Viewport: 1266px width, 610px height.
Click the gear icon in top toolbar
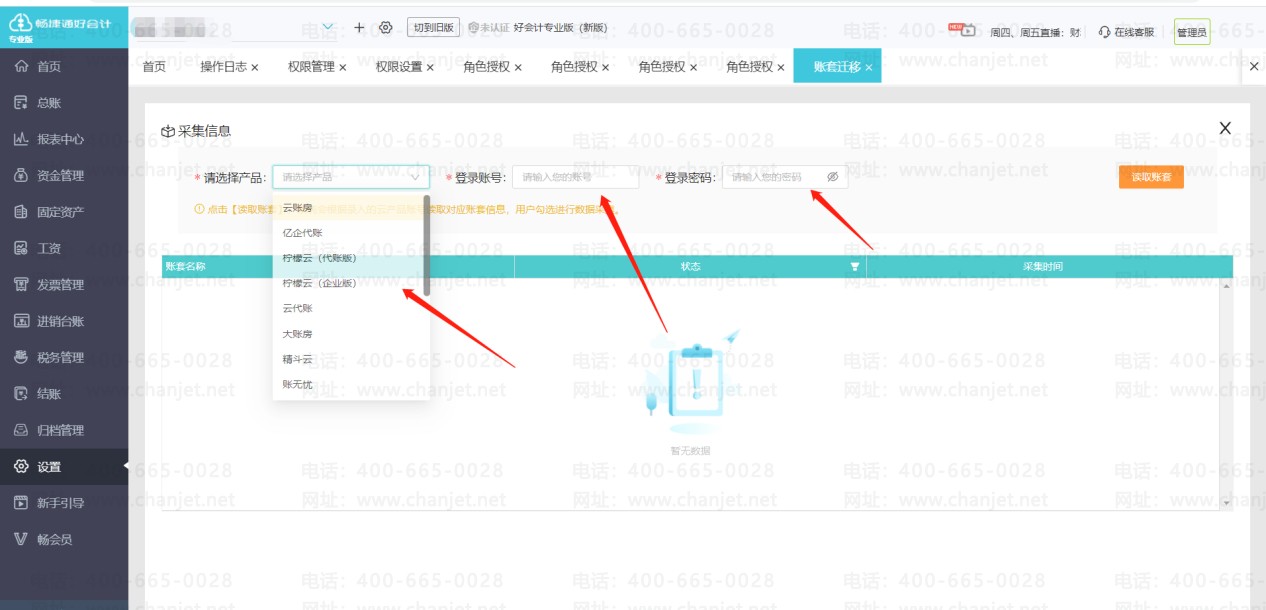tap(386, 27)
